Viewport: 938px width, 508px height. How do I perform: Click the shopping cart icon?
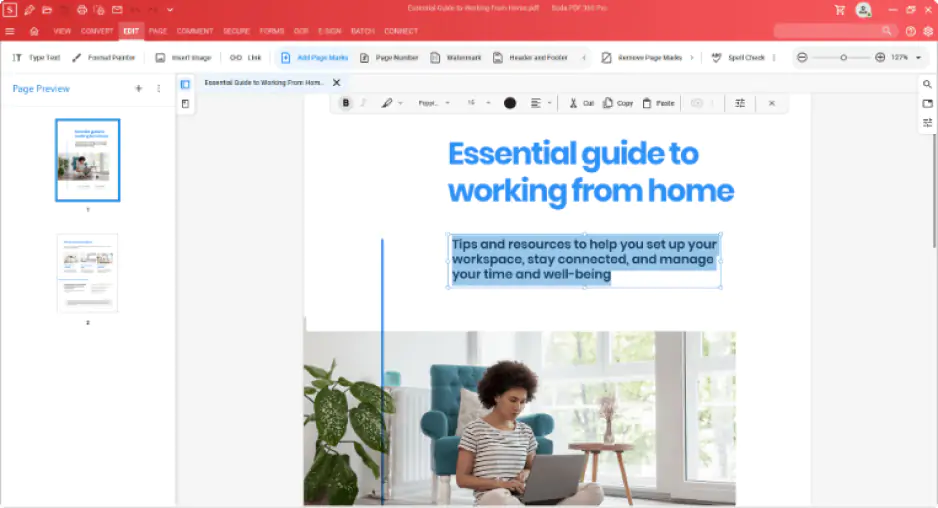(839, 10)
